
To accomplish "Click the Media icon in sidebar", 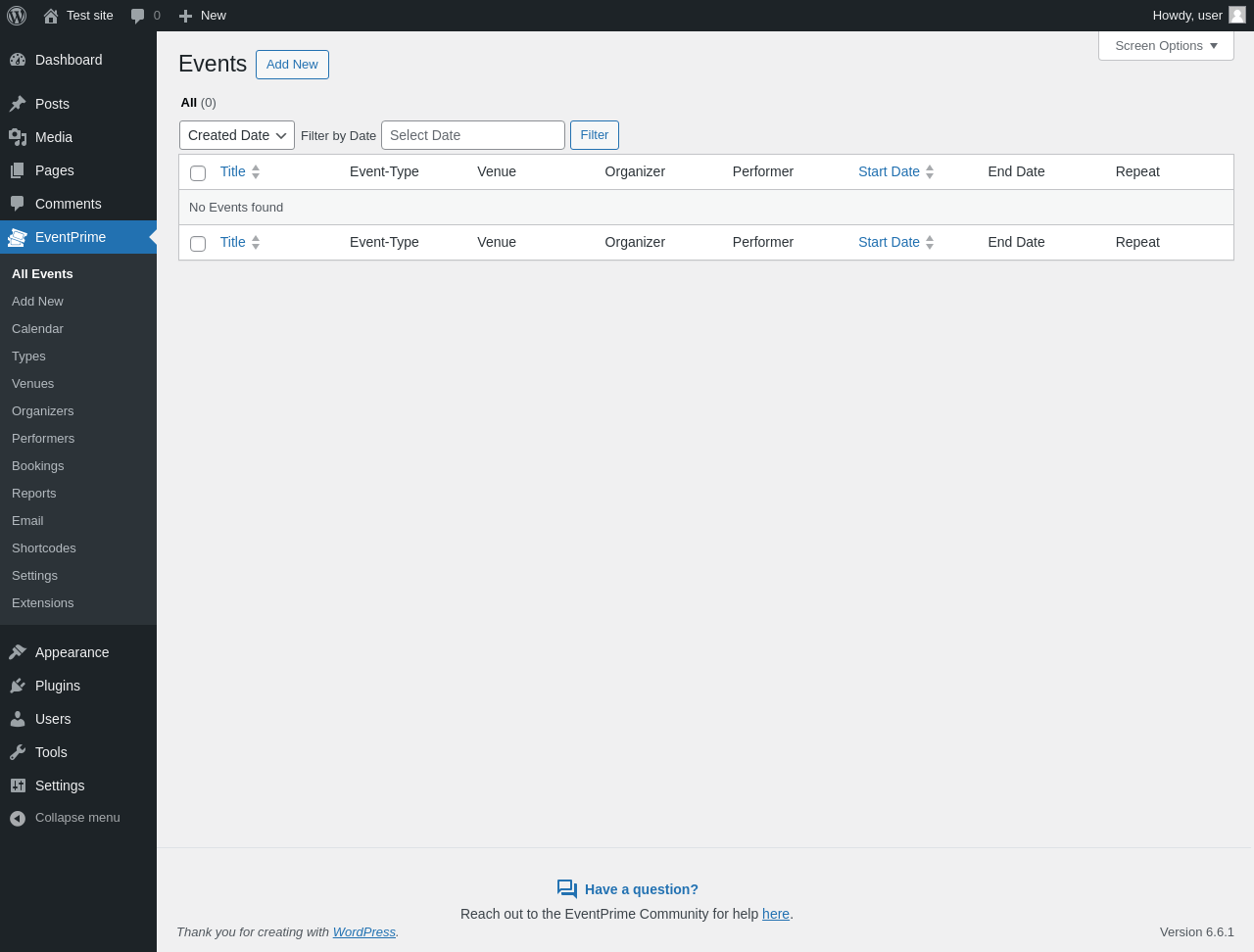I will pyautogui.click(x=18, y=137).
